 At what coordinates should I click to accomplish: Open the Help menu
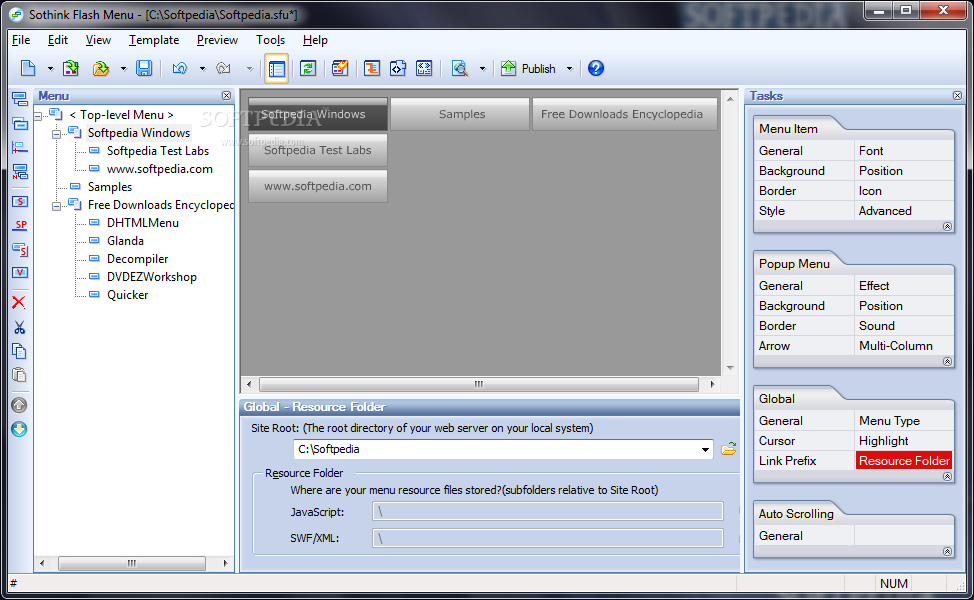[315, 40]
